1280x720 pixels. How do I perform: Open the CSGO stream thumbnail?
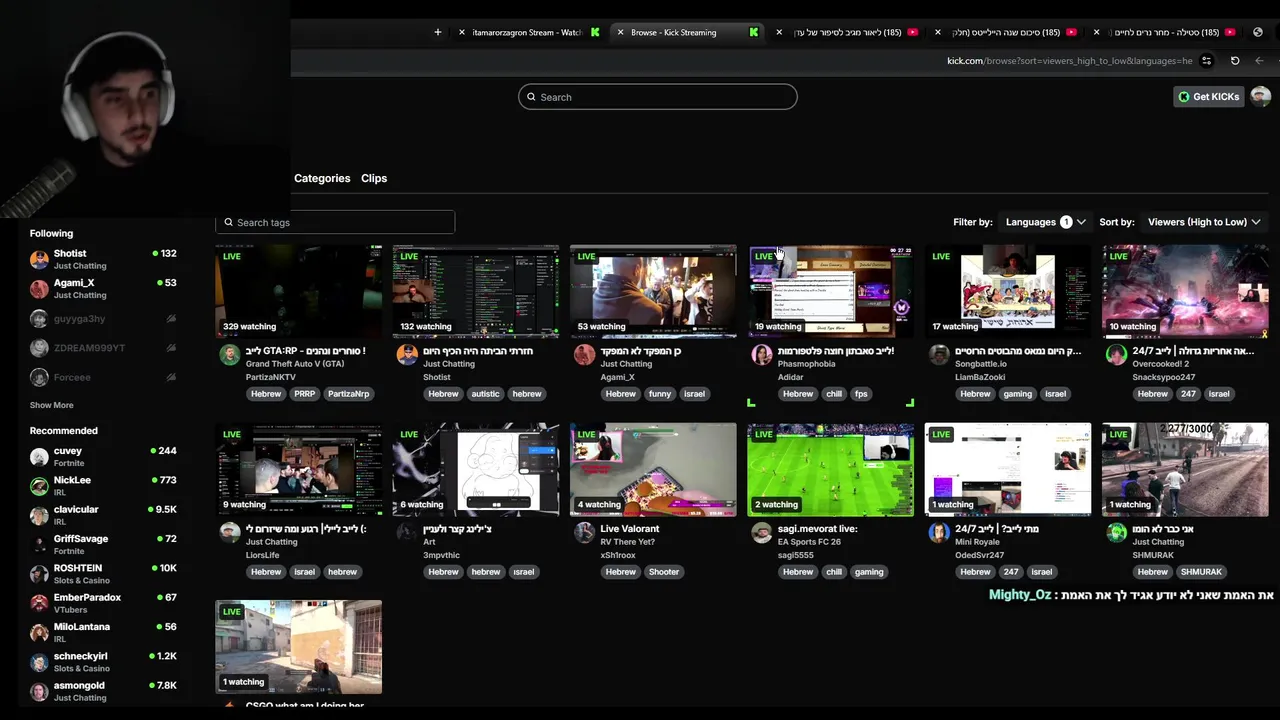point(298,647)
